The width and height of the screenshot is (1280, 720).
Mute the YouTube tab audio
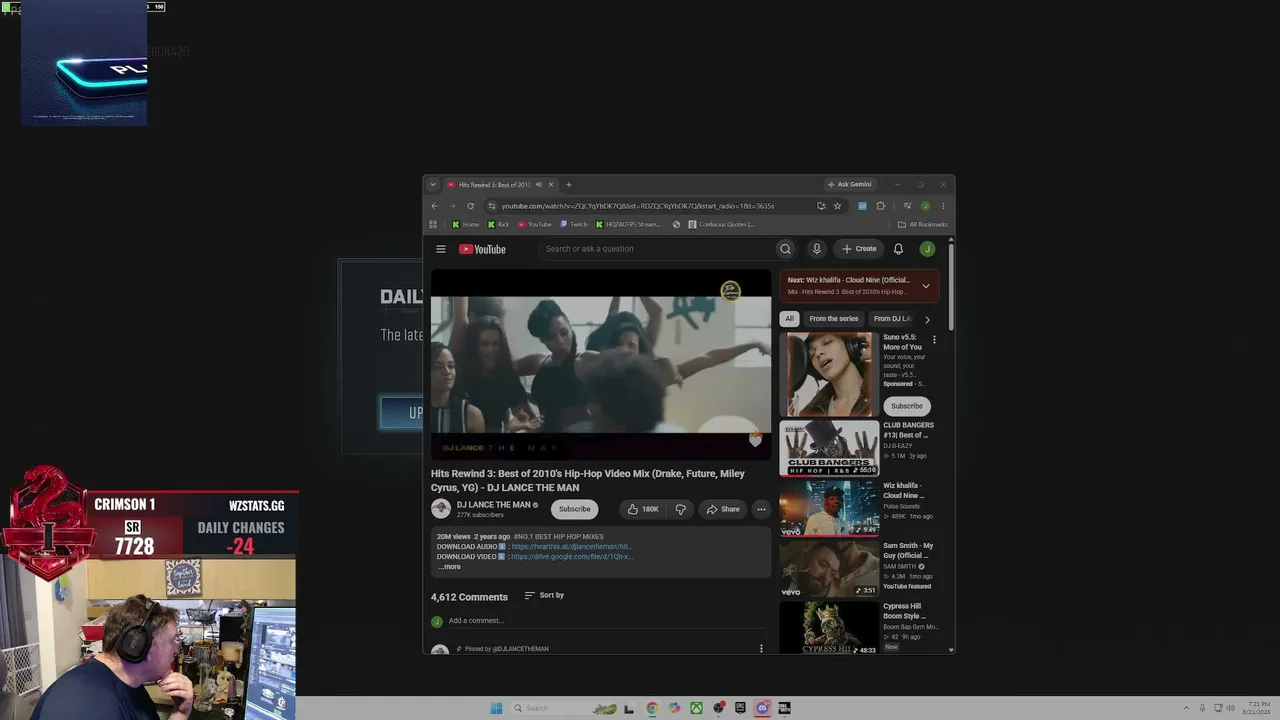click(538, 184)
